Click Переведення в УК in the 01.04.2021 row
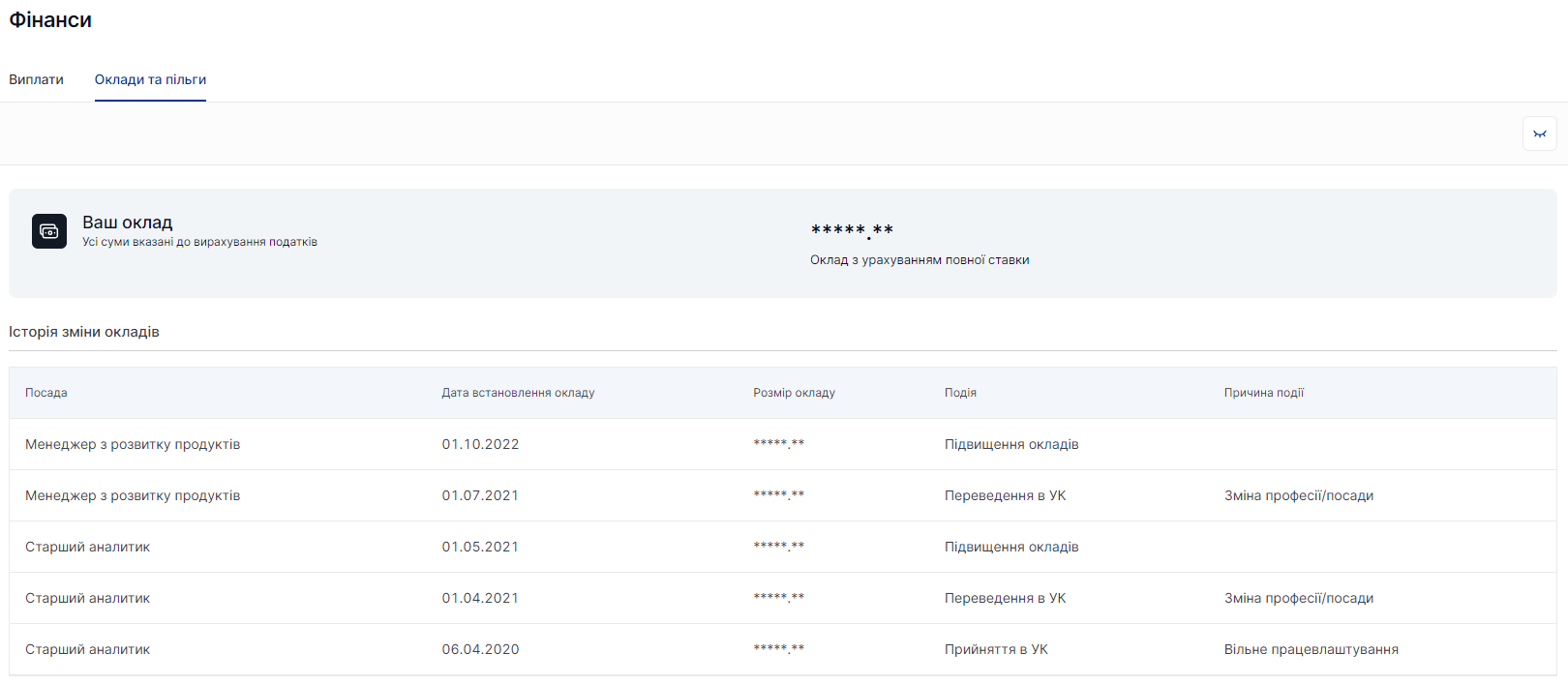The width and height of the screenshot is (1568, 684). (1005, 598)
